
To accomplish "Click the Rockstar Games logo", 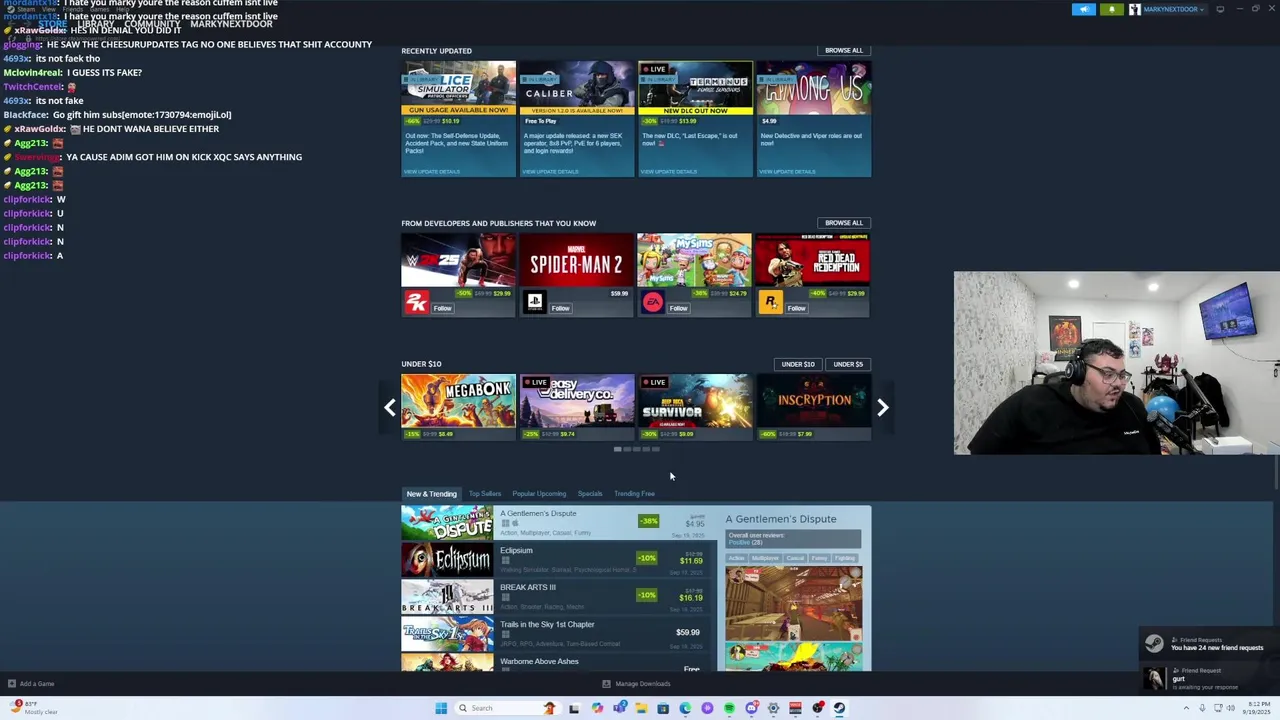I will (x=770, y=302).
